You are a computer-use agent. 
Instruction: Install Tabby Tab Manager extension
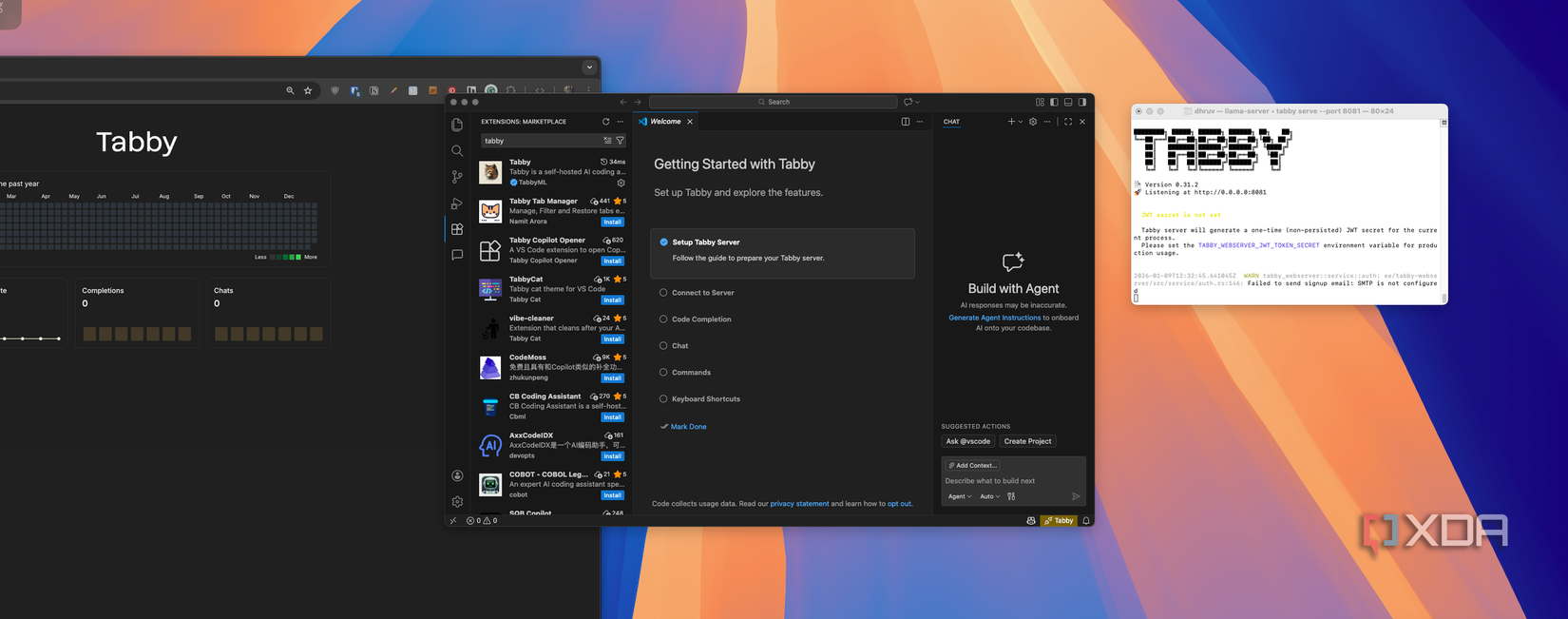coord(613,222)
